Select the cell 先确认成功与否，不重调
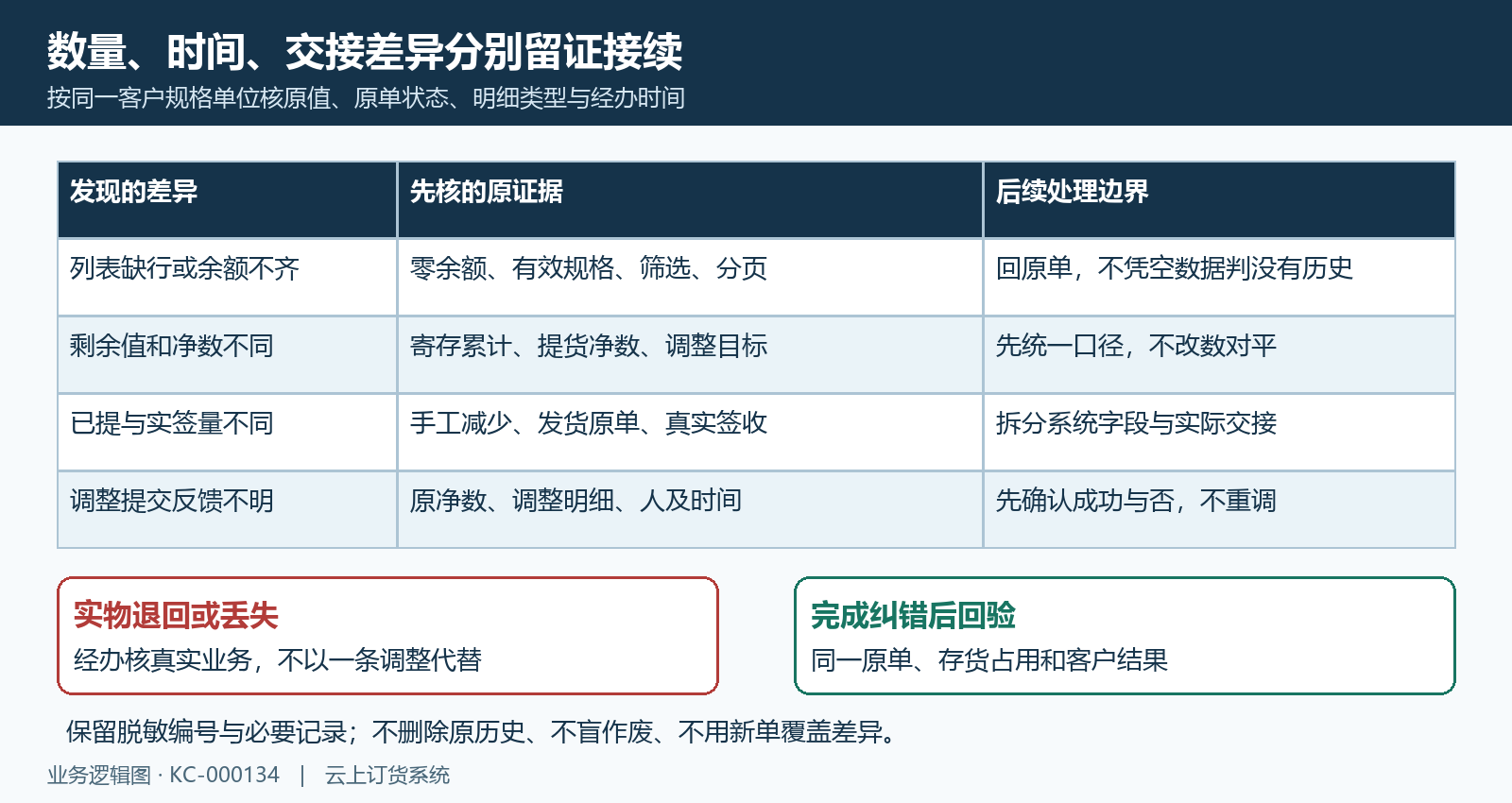The width and height of the screenshot is (1512, 803). coord(1219,509)
